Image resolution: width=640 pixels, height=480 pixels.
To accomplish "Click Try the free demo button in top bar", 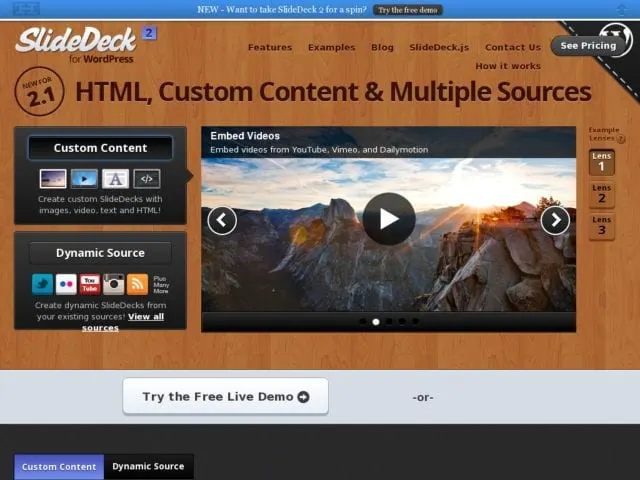I will pos(408,10).
